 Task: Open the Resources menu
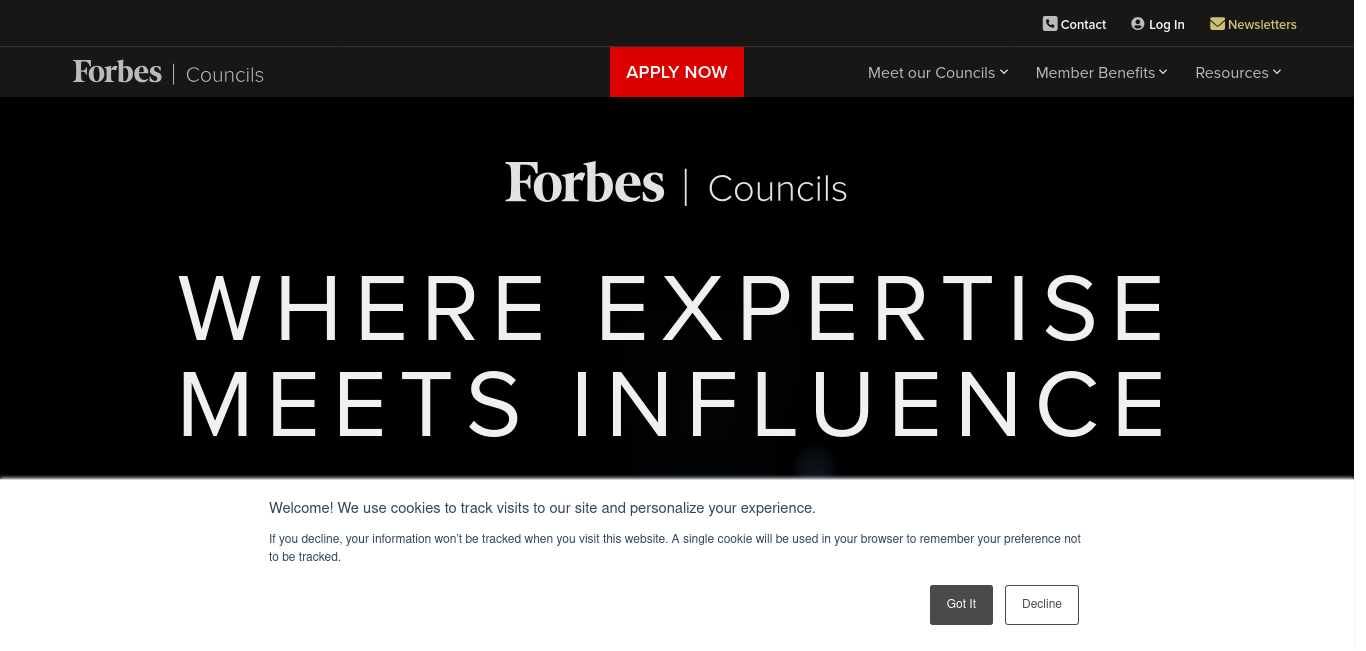[1232, 73]
